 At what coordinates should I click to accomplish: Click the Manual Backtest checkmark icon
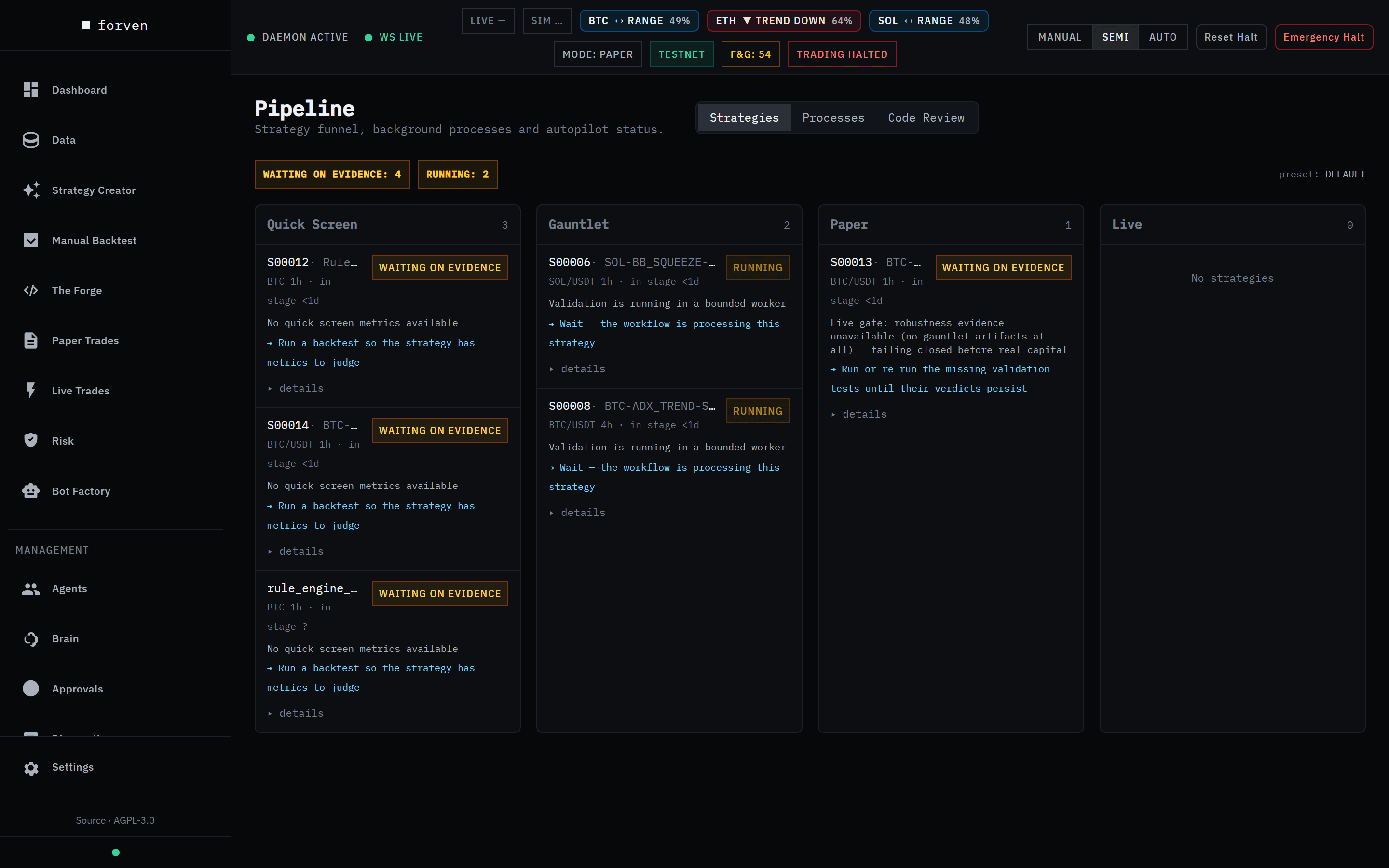(30, 240)
